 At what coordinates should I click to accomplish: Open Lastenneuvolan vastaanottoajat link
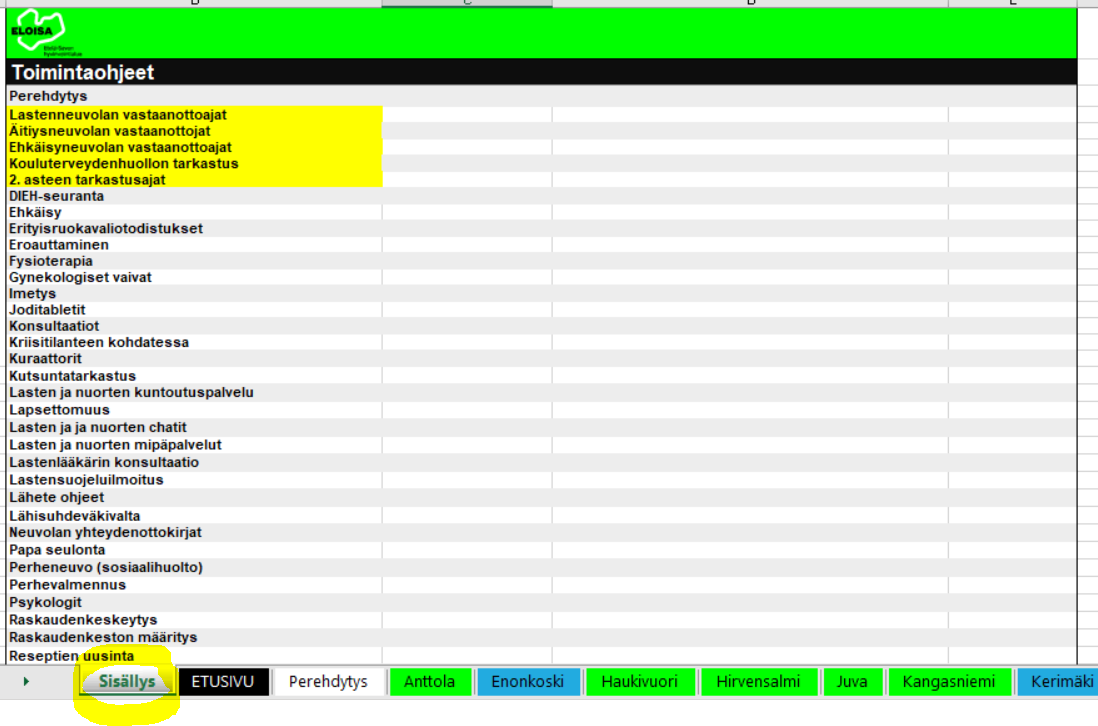click(x=118, y=114)
